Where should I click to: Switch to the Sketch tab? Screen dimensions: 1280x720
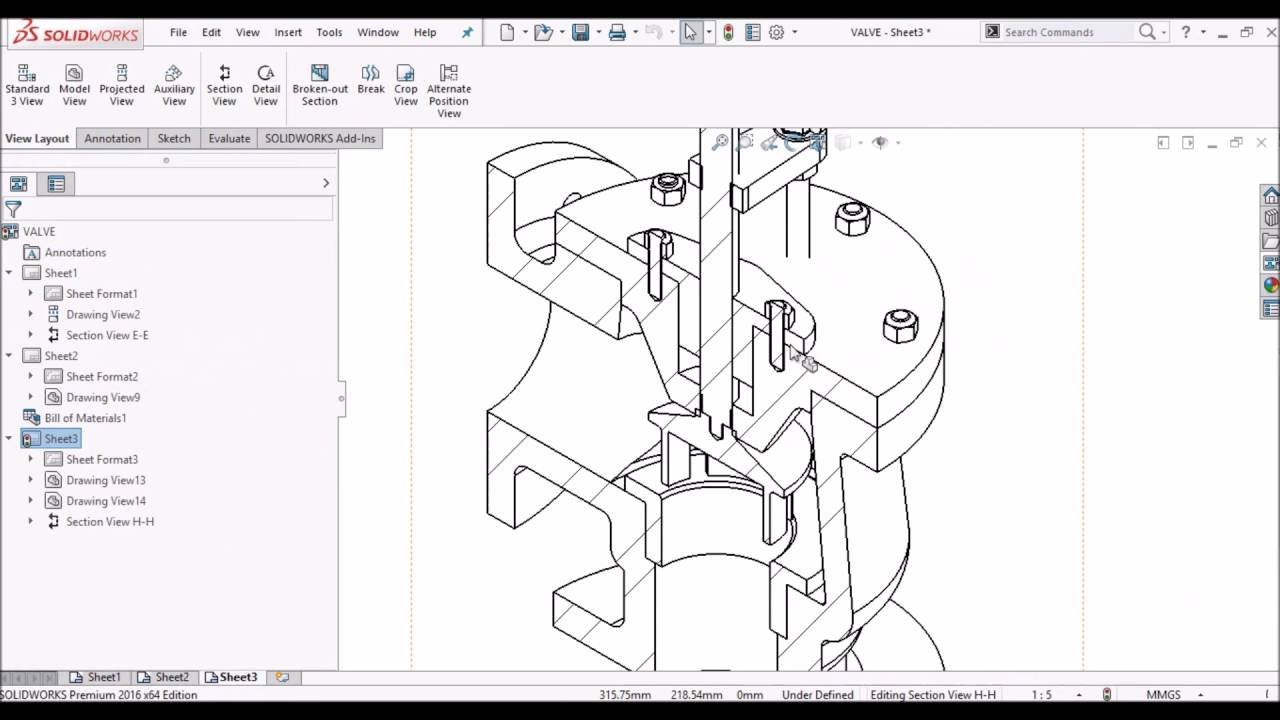pos(174,139)
